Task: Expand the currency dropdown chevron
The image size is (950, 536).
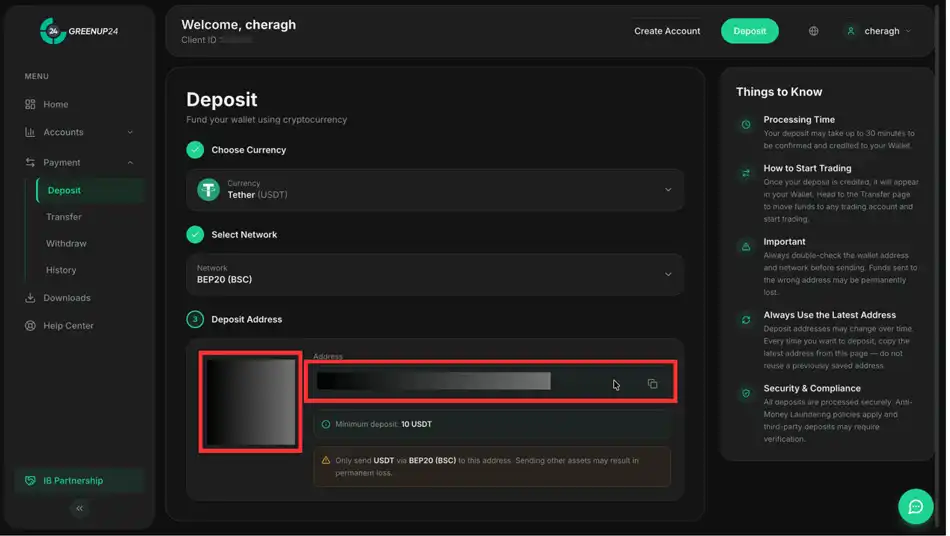Action: tap(668, 190)
